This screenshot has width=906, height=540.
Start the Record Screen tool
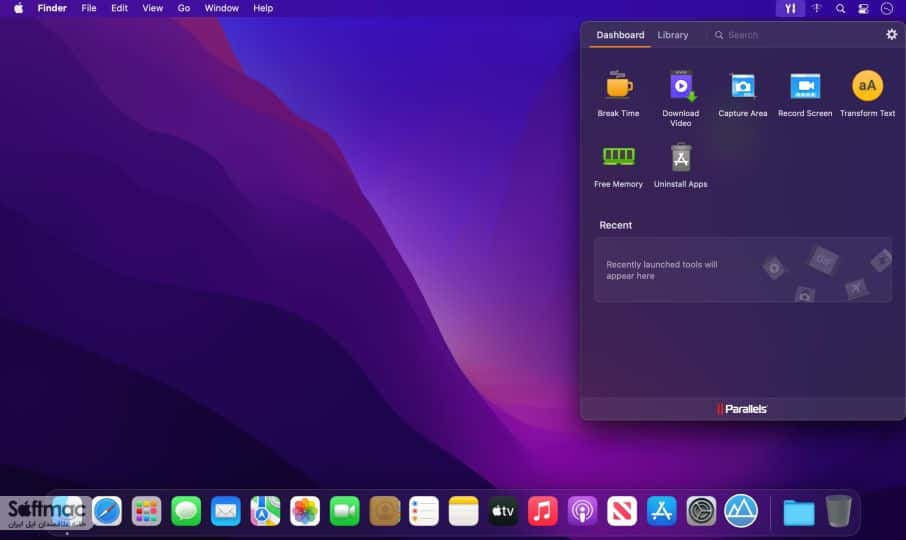point(805,94)
